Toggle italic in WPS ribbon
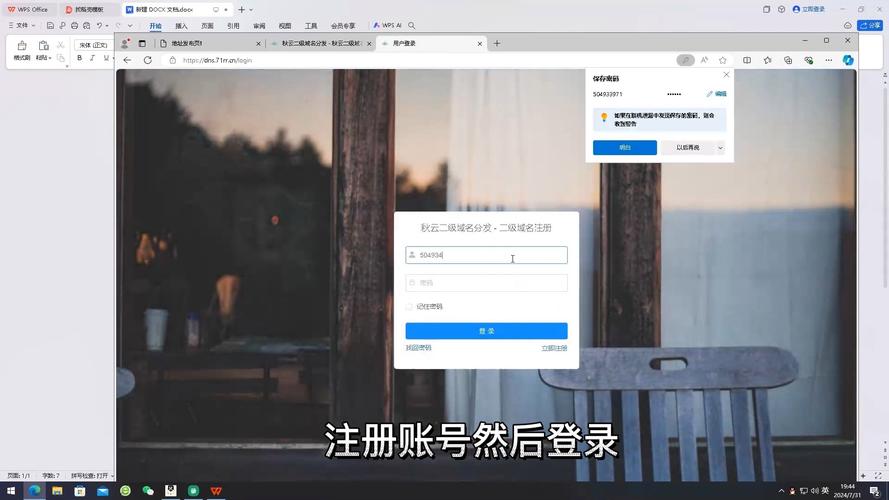889x500 pixels. point(92,58)
